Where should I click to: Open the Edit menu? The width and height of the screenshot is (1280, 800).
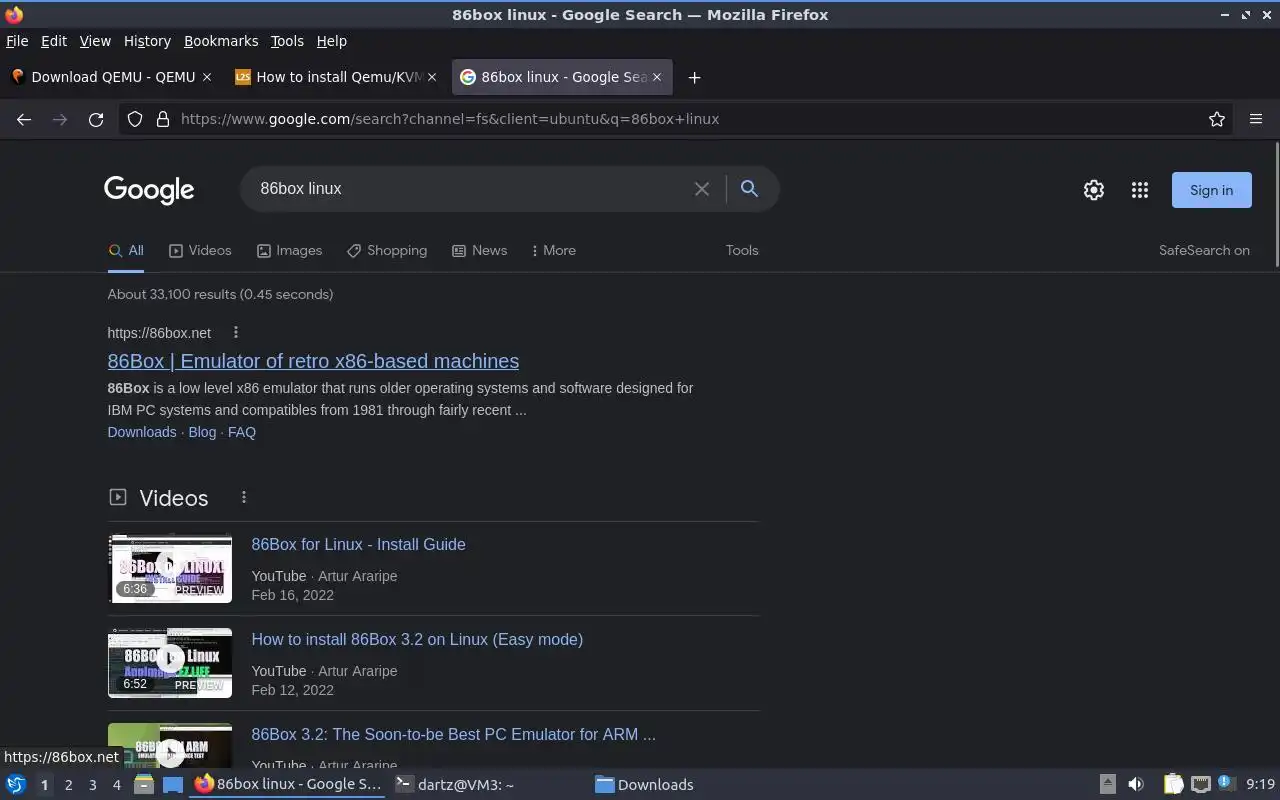point(54,41)
